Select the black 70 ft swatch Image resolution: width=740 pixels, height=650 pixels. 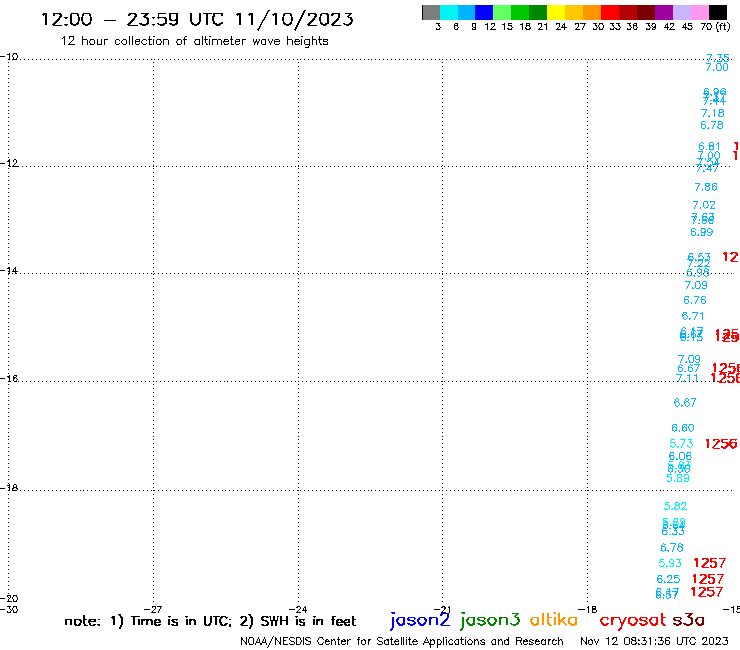coord(717,12)
